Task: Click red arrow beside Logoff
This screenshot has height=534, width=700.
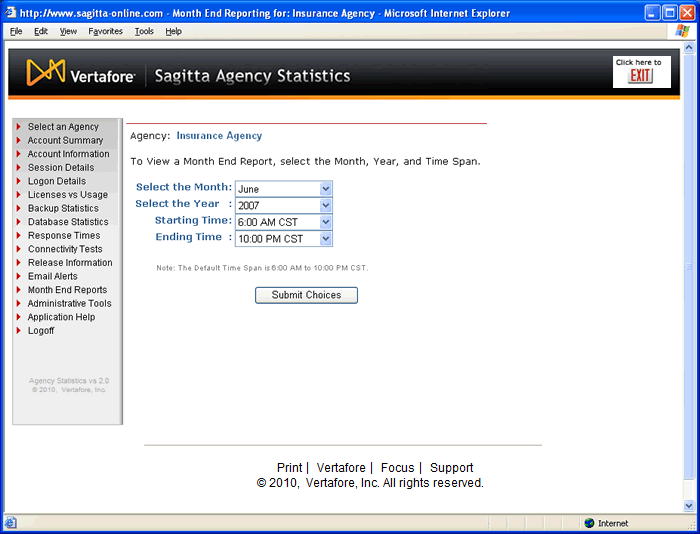Action: [19, 330]
